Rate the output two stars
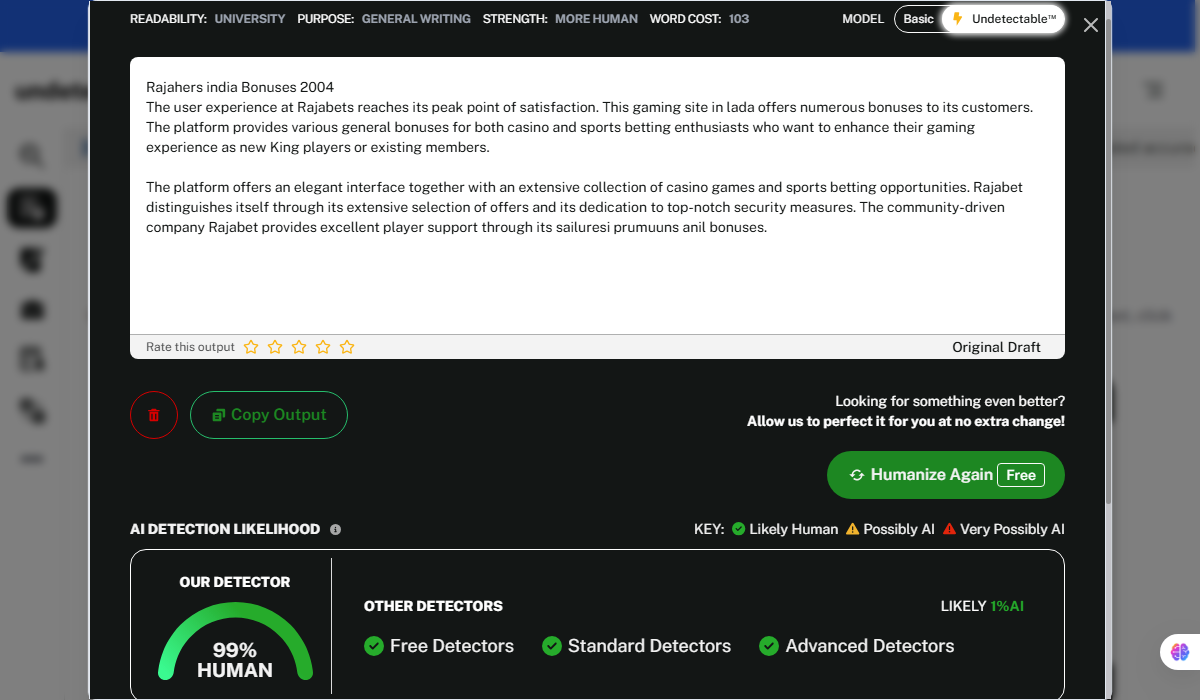 tap(275, 347)
